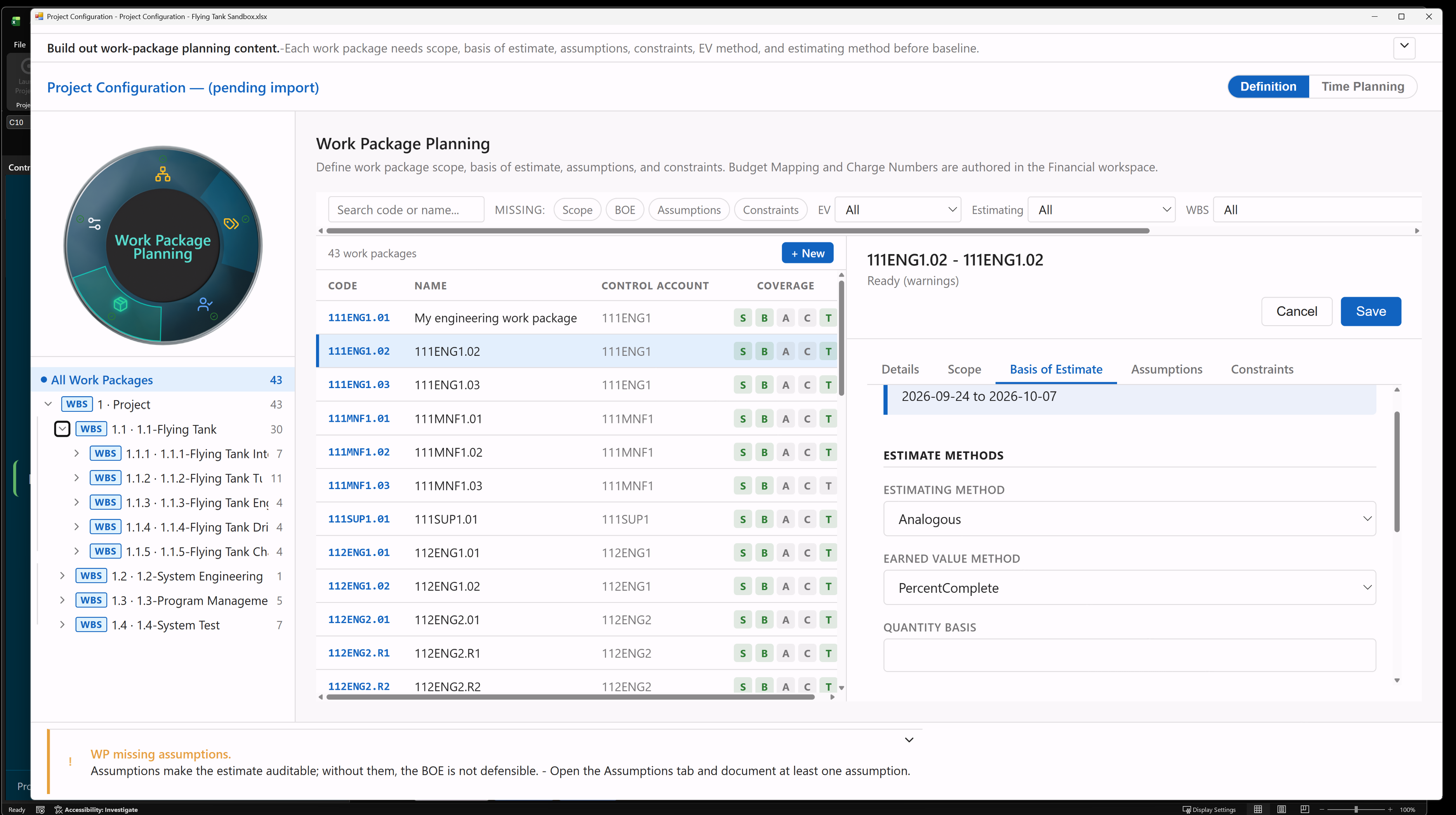1456x815 pixels.
Task: Collapse the 1.1-Flying Tank tree node
Action: (62, 429)
